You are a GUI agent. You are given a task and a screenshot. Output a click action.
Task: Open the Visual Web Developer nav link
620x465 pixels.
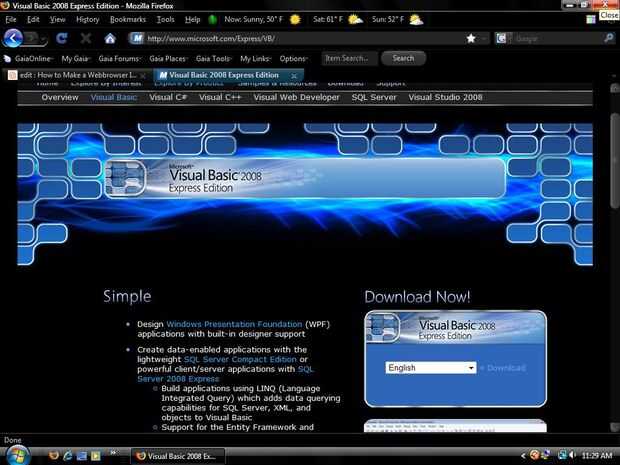(x=297, y=98)
